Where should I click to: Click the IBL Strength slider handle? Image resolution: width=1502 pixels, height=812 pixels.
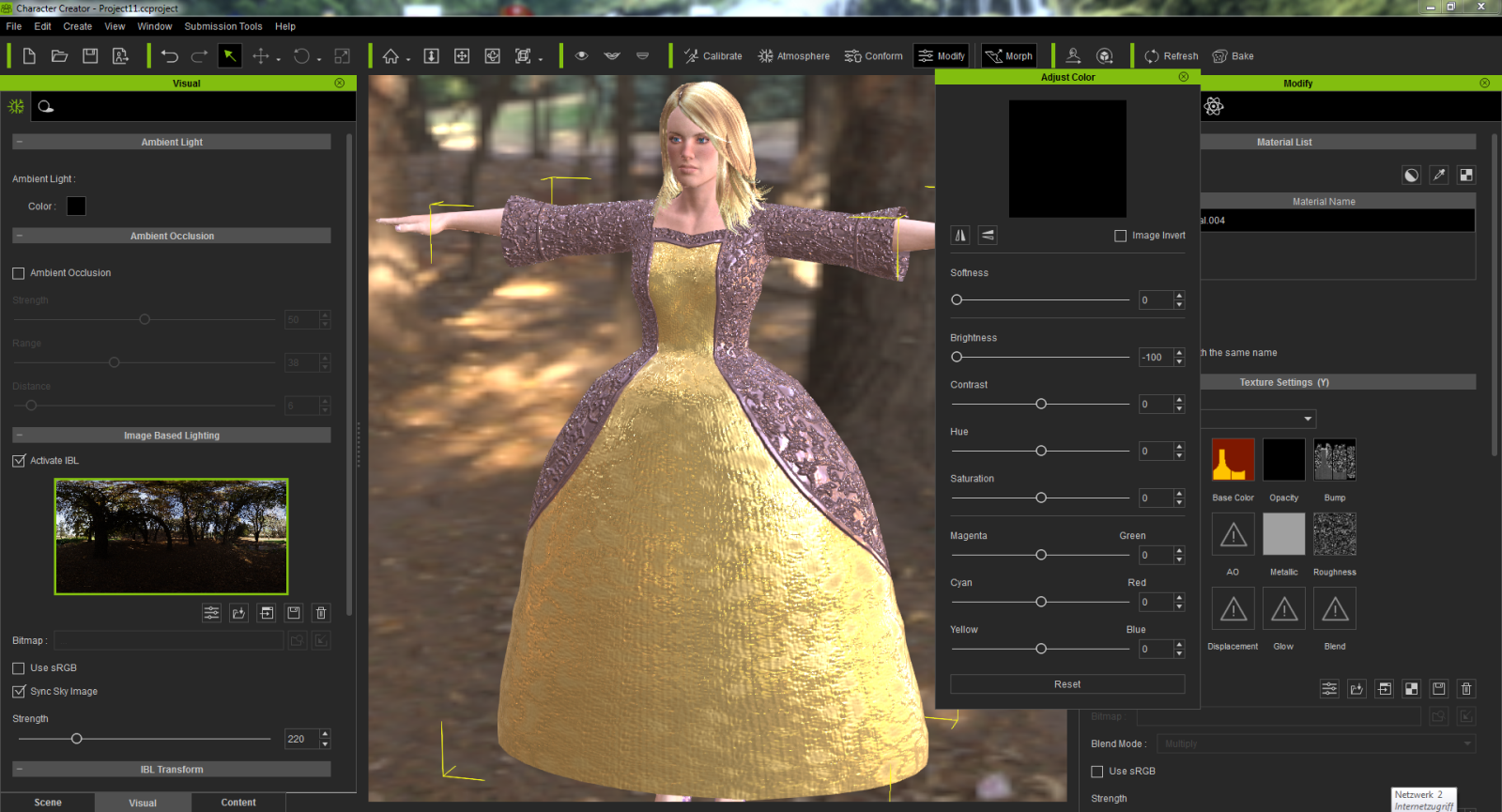pyautogui.click(x=77, y=739)
